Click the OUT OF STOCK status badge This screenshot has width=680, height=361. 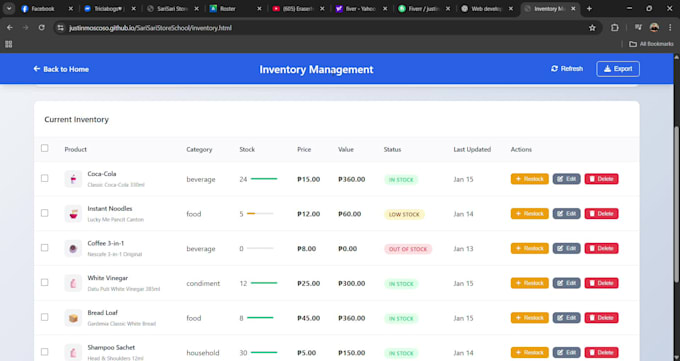pos(408,249)
